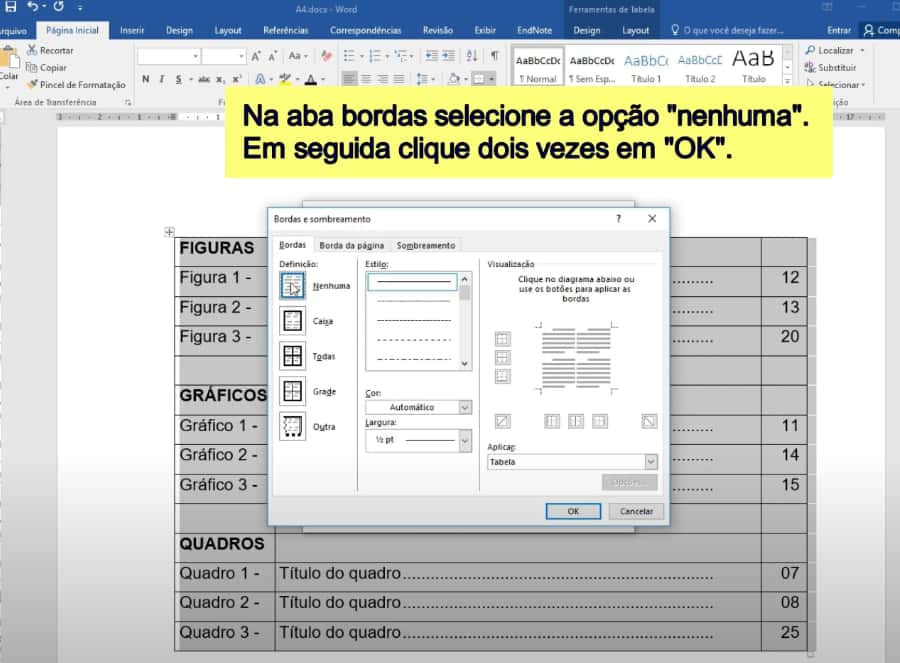Choose the Caixa border setting icon
900x663 pixels.
click(x=293, y=321)
